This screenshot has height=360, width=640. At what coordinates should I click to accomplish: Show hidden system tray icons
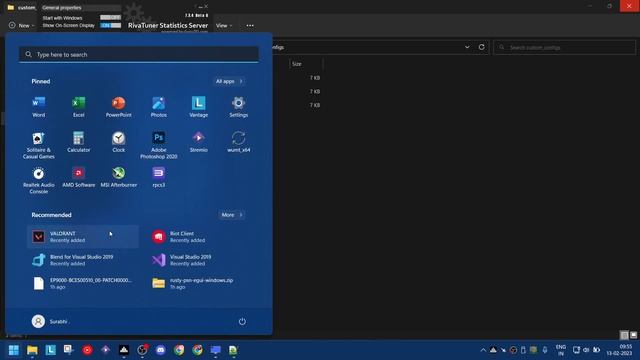click(483, 350)
